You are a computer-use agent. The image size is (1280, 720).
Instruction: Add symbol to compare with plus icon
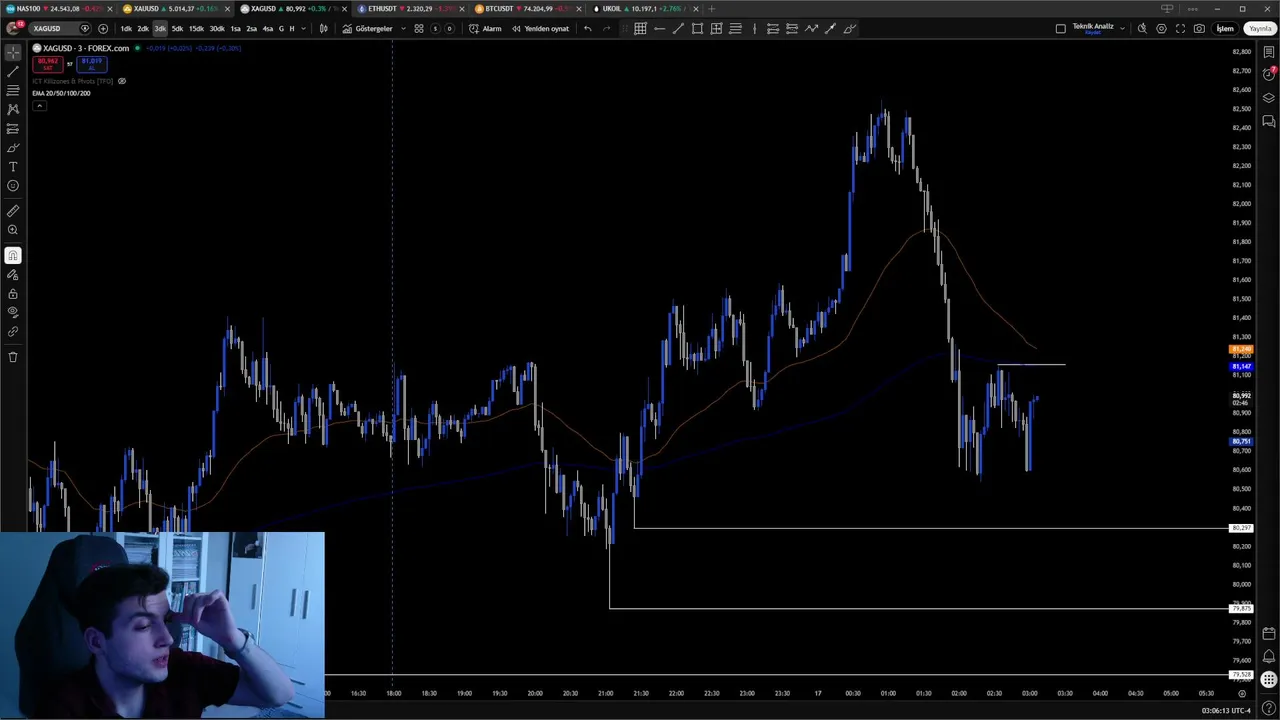pyautogui.click(x=103, y=29)
